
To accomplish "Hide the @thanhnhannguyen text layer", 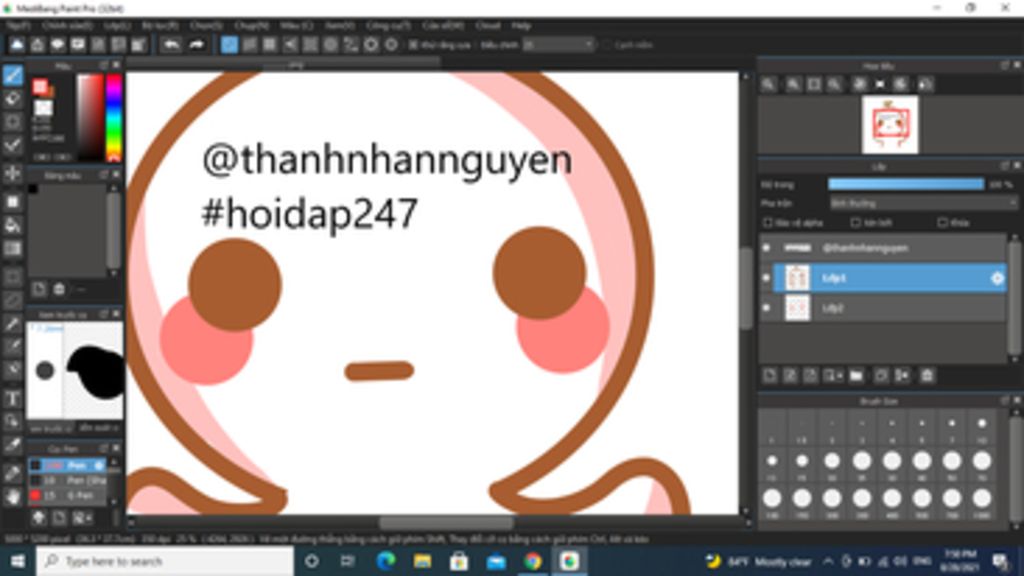I will pos(767,248).
